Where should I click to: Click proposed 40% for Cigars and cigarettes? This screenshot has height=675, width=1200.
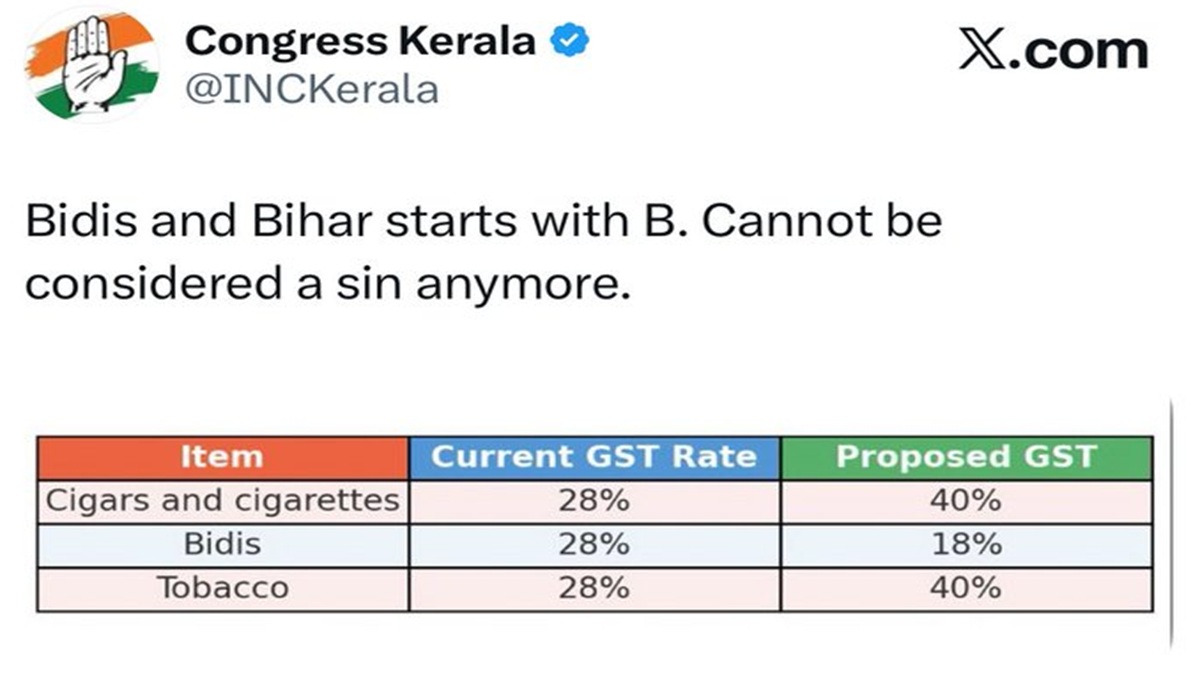(966, 500)
